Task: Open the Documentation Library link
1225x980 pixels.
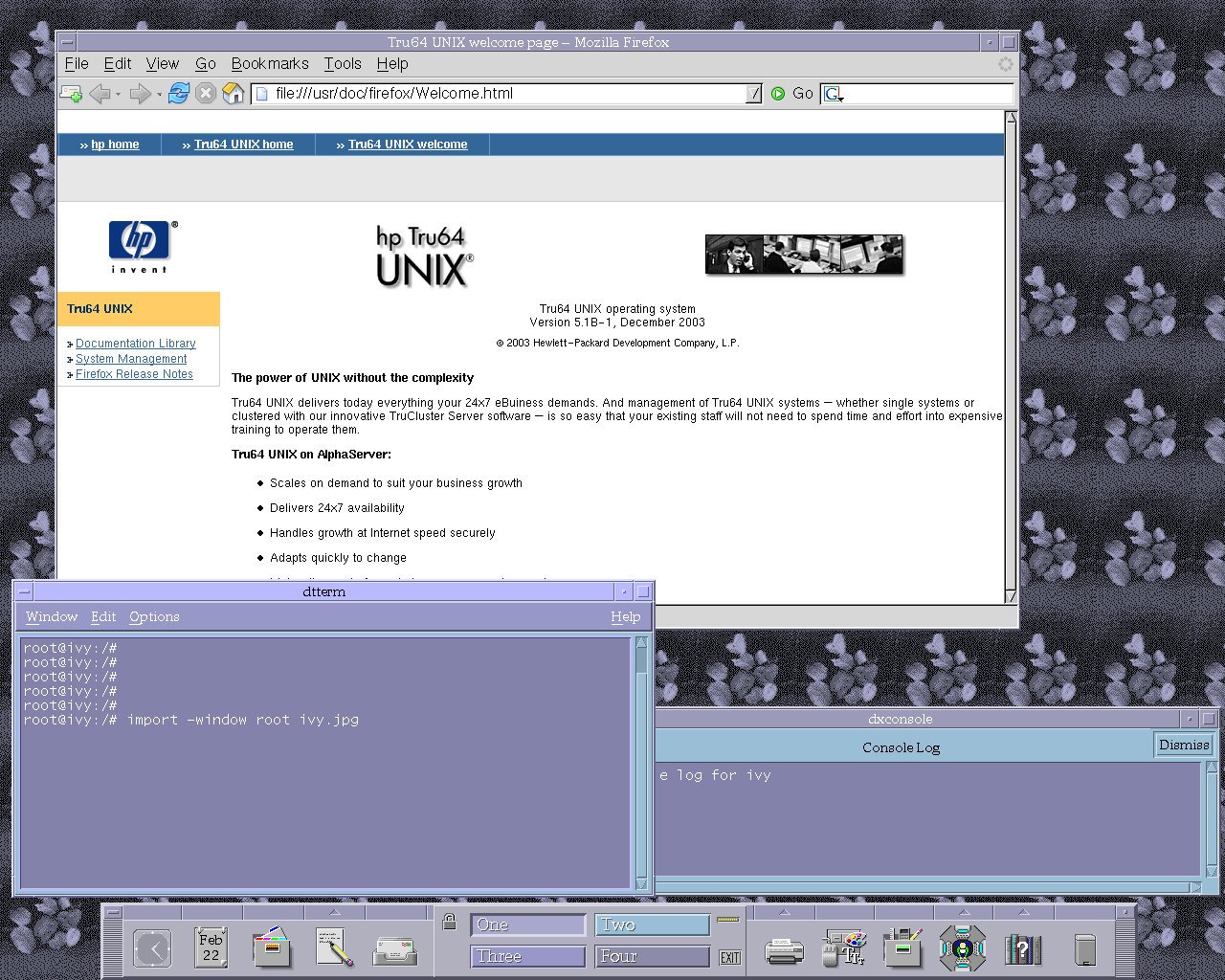Action: coord(136,344)
